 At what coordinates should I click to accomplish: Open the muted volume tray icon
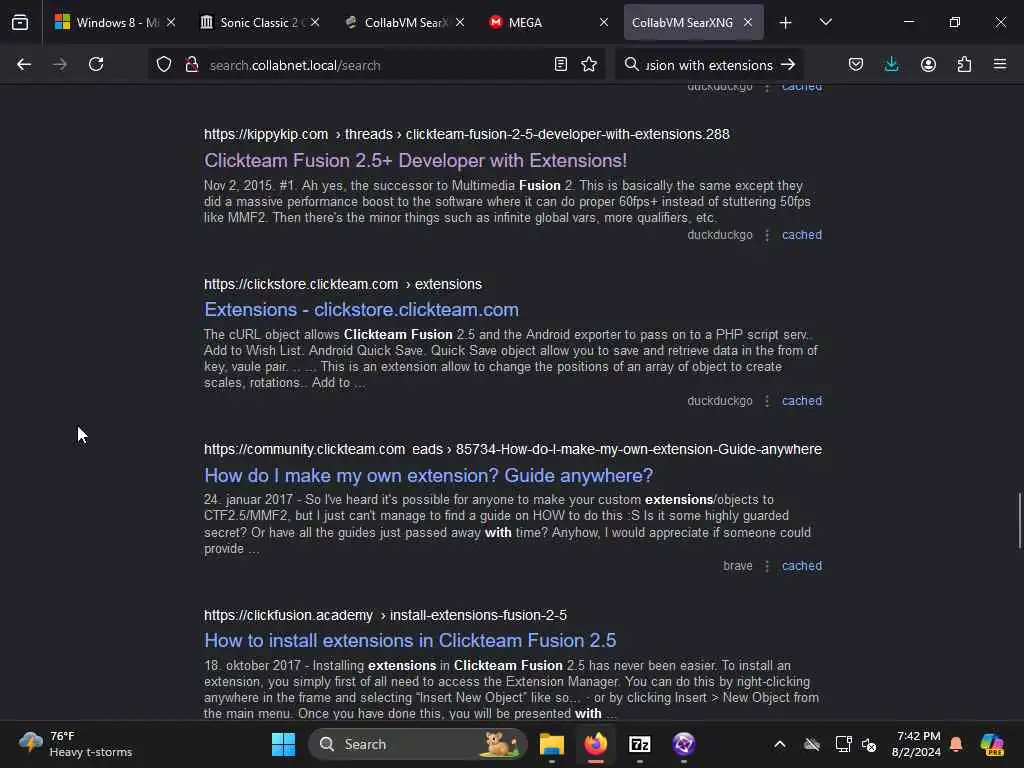coord(869,744)
